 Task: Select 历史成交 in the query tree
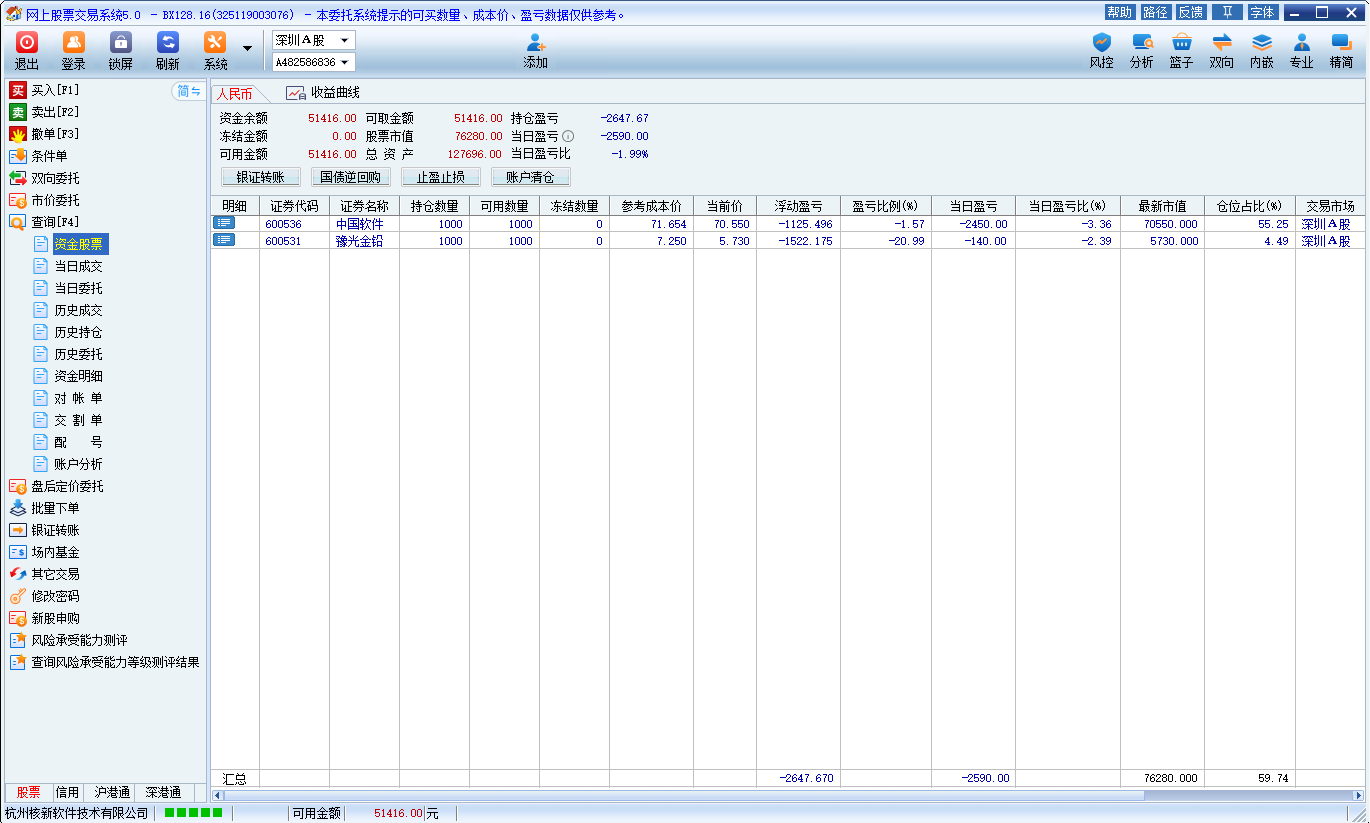(x=78, y=310)
